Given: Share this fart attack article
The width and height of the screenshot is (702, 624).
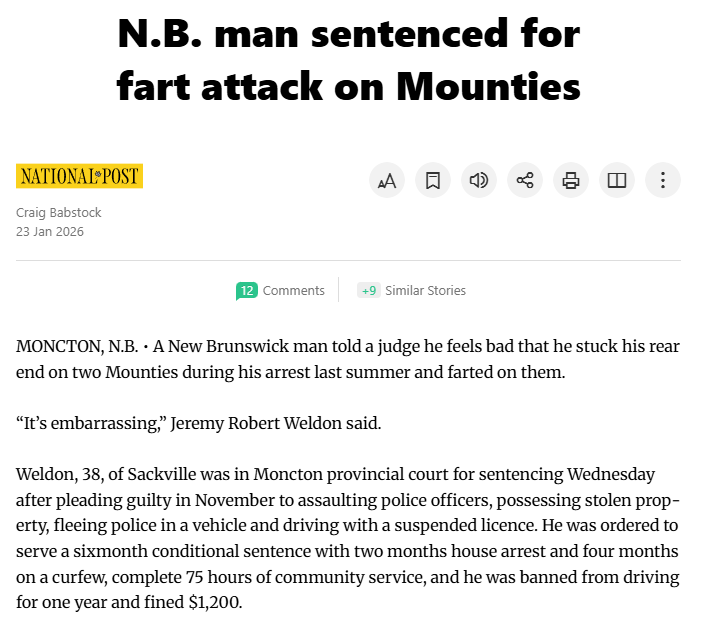Looking at the screenshot, I should [525, 181].
